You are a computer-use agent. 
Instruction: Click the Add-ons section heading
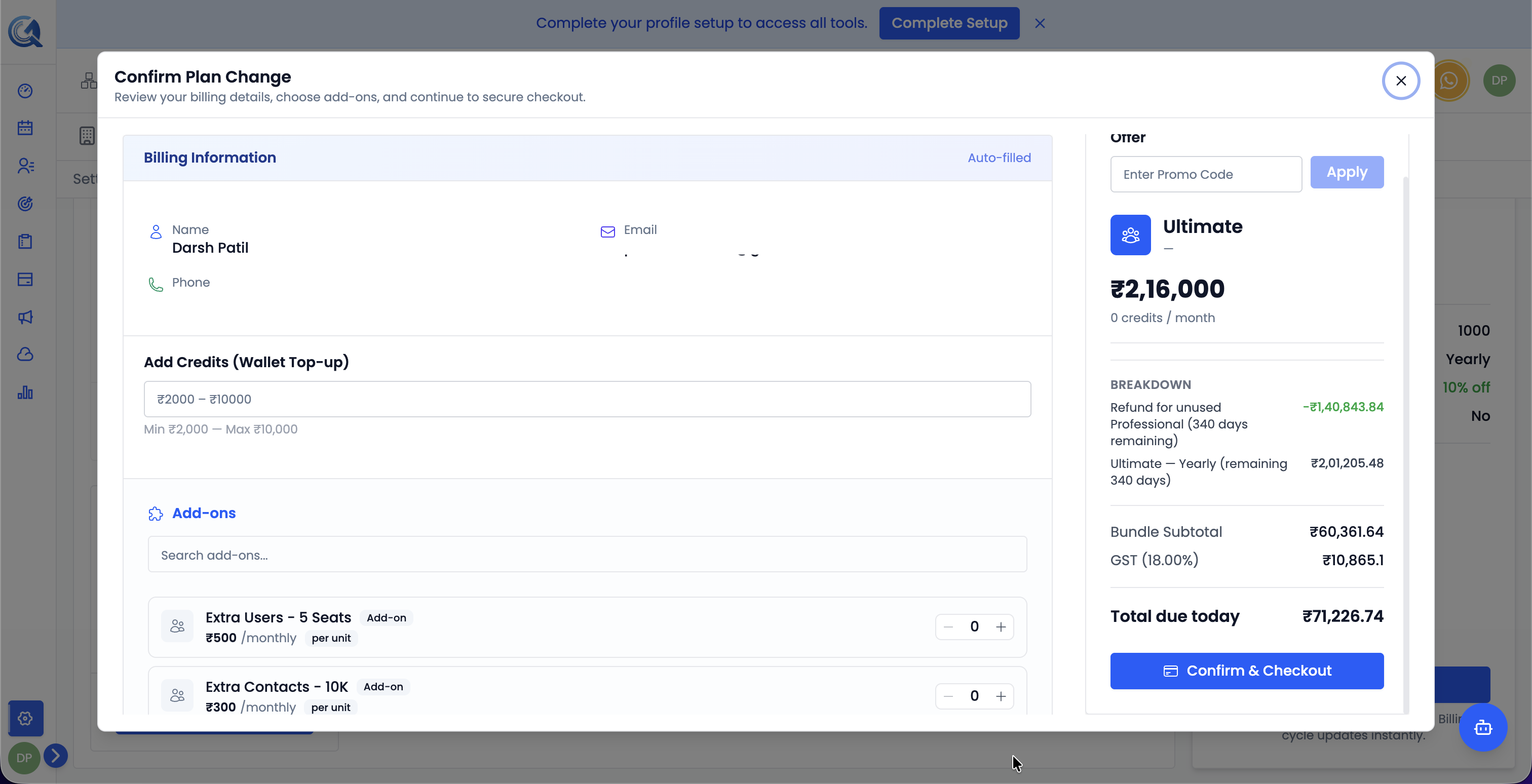(x=204, y=513)
